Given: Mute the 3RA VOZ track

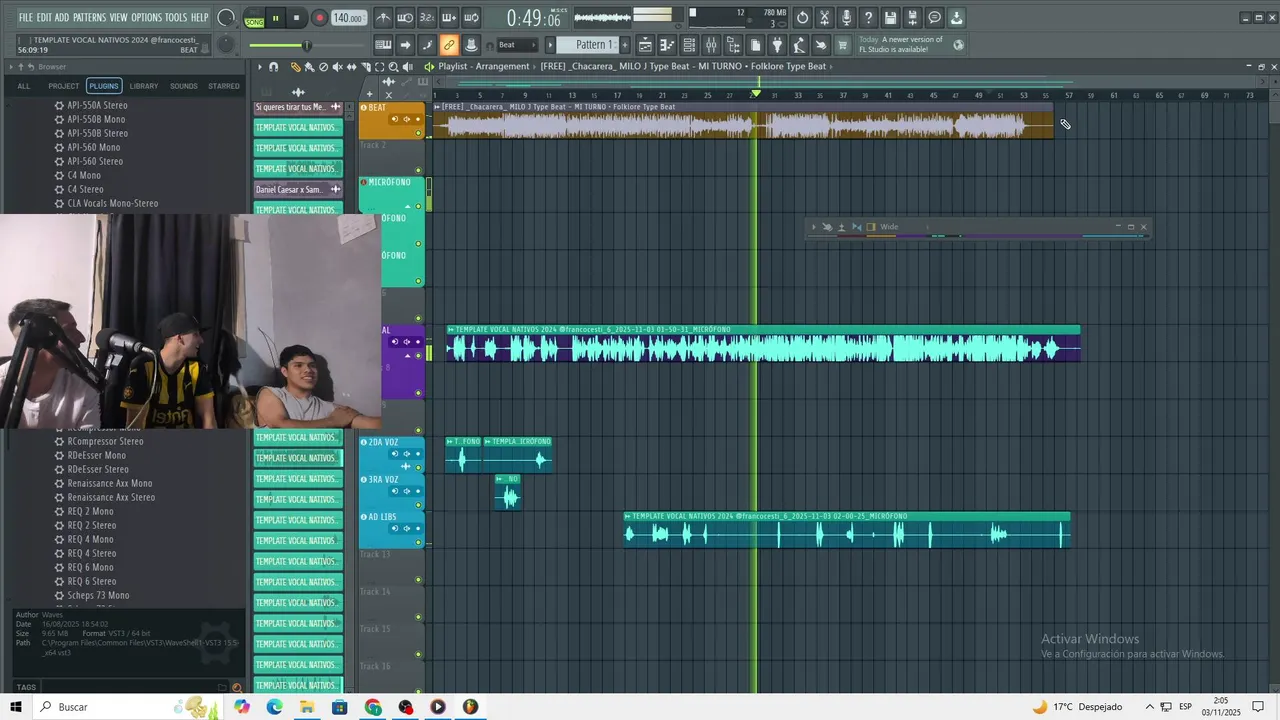Looking at the screenshot, I should [x=418, y=504].
